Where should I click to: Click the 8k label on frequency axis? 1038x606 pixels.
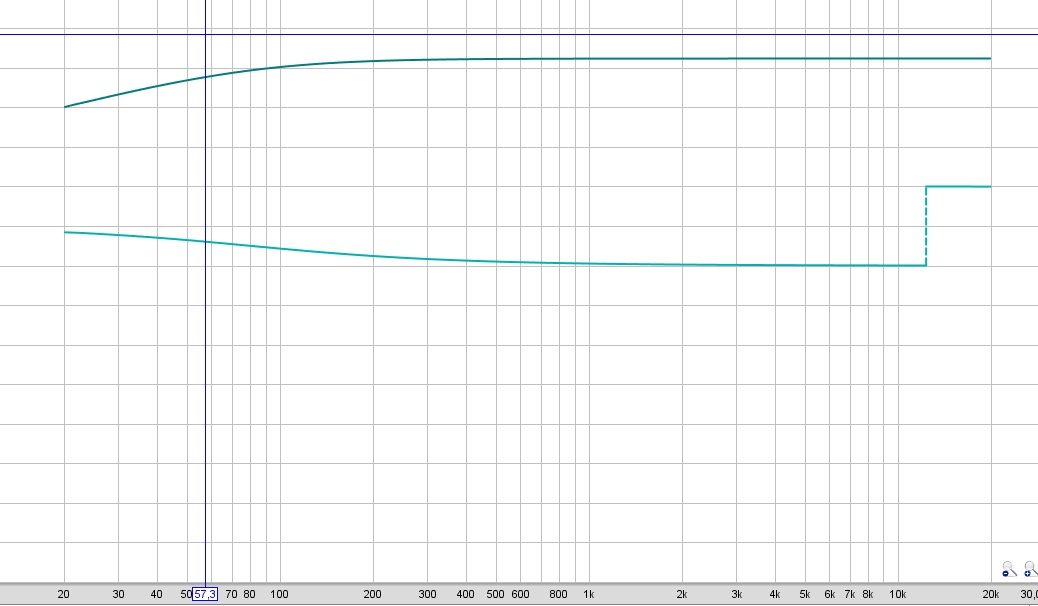(x=867, y=594)
